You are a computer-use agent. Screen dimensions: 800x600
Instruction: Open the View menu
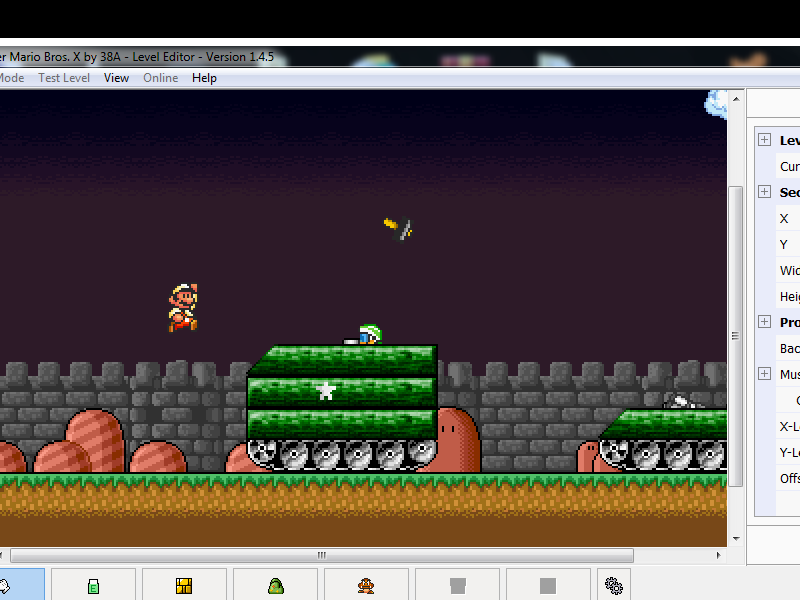coord(116,78)
